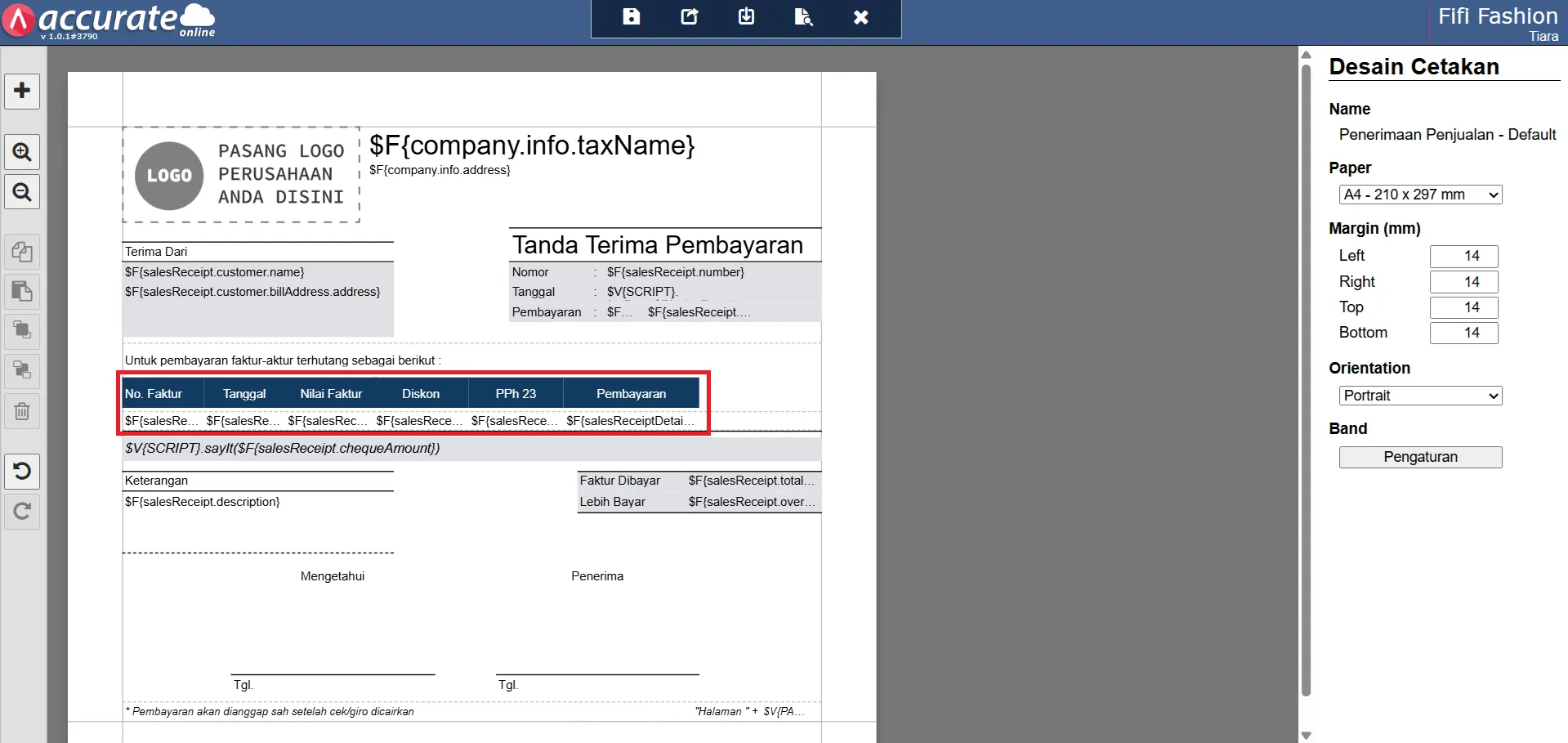Save the print design

click(x=631, y=17)
